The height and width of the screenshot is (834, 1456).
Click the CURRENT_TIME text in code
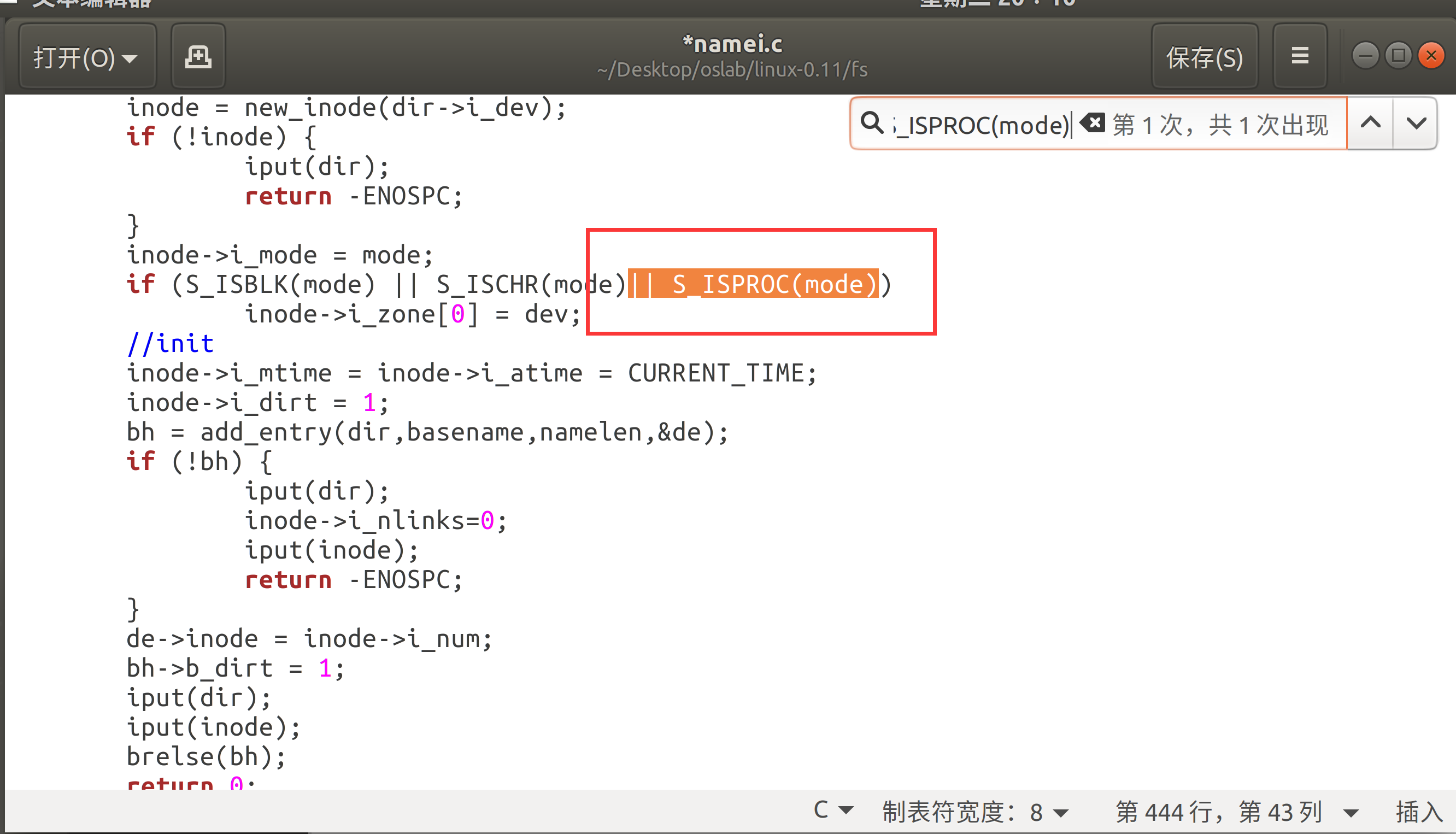click(716, 373)
